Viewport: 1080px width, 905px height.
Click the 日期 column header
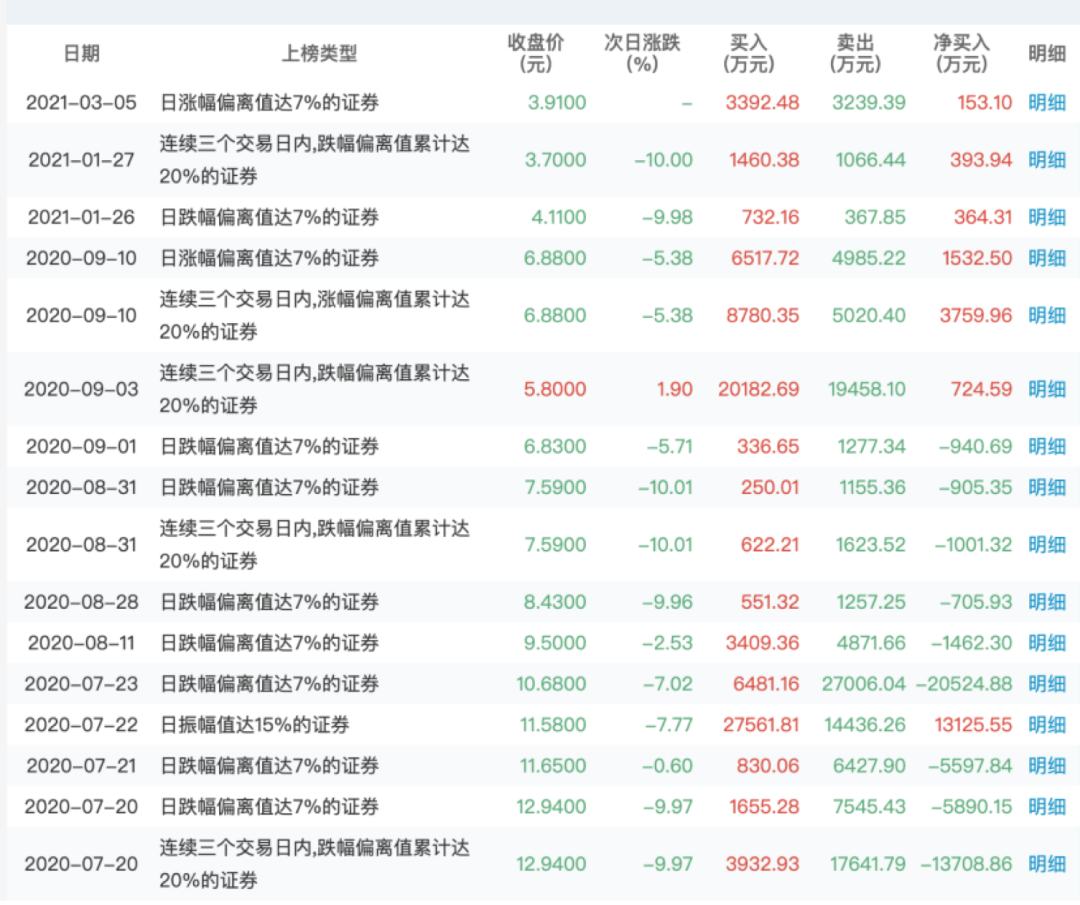pyautogui.click(x=81, y=53)
